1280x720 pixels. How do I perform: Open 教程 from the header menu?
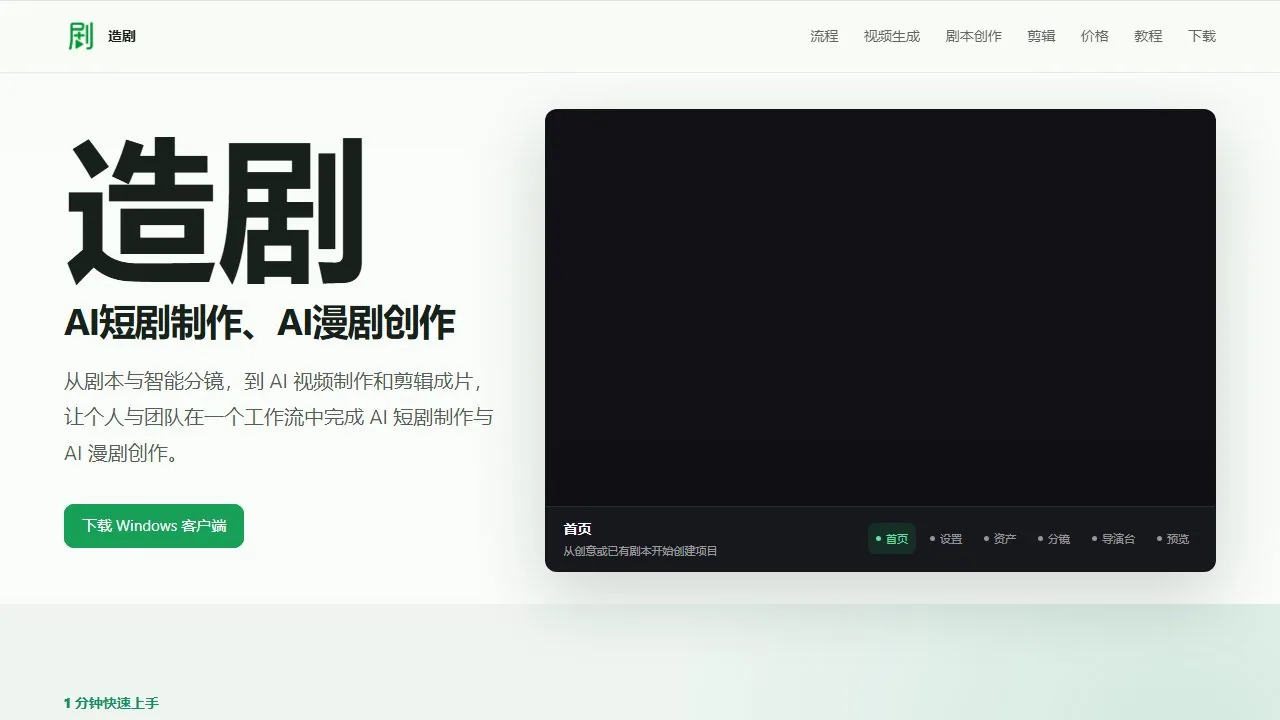point(1148,36)
